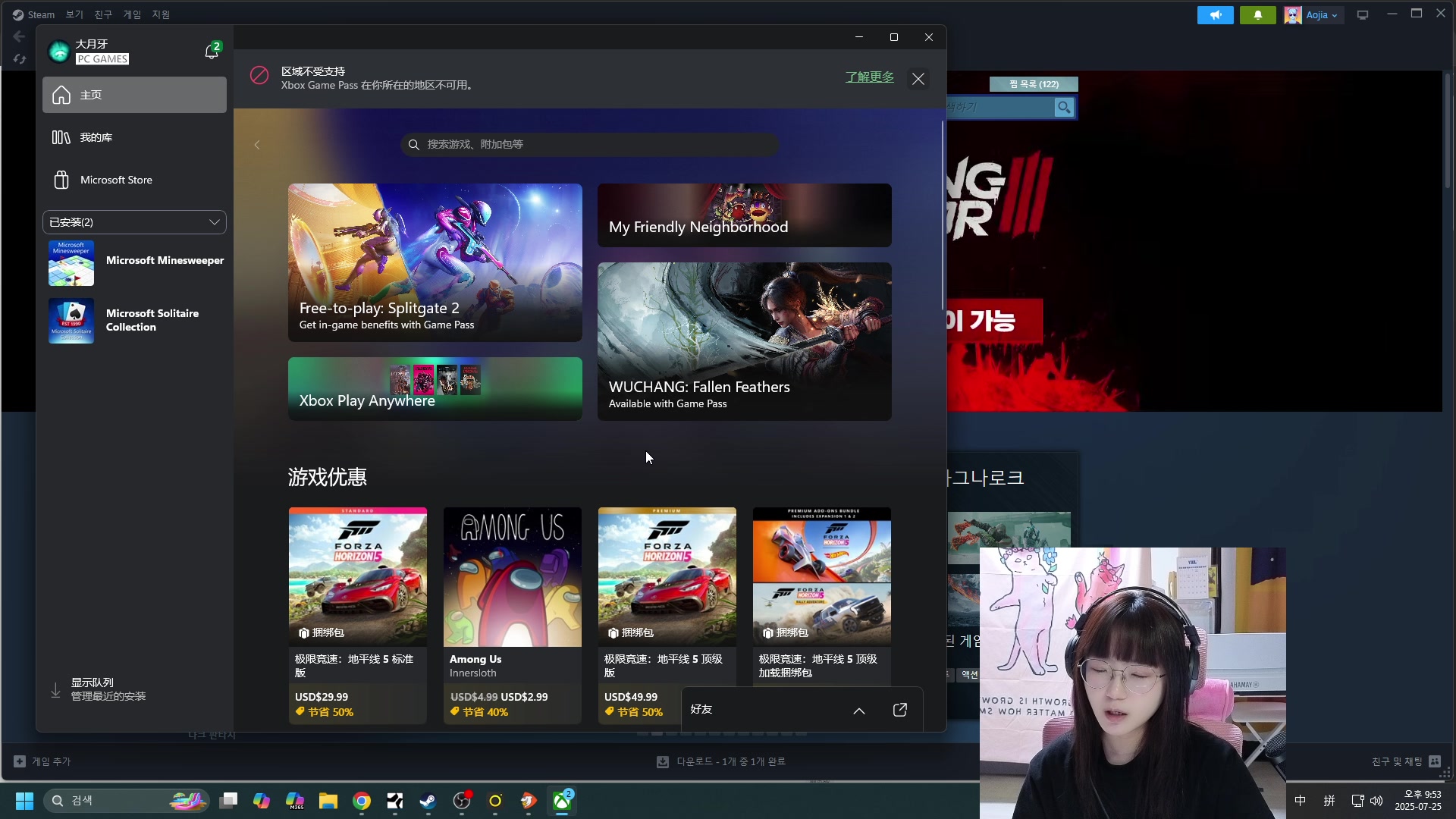Open WUCHANG: Fallen Feathers tile
Screen dimensions: 1456x819
[745, 341]
